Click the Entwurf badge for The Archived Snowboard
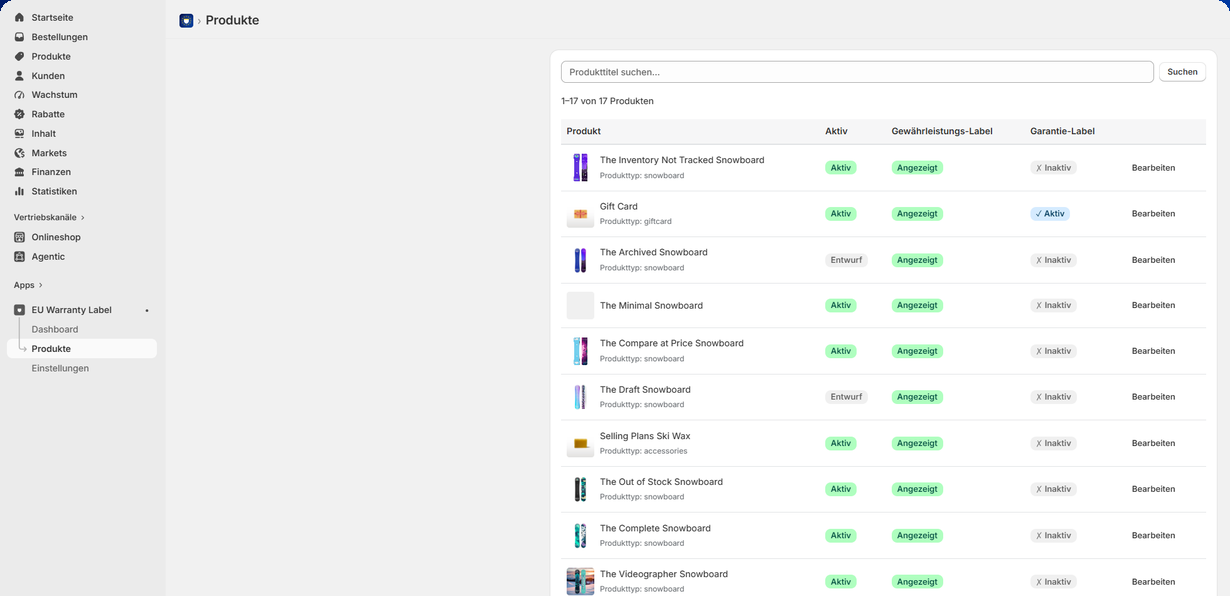The height and width of the screenshot is (596, 1230). coord(846,260)
